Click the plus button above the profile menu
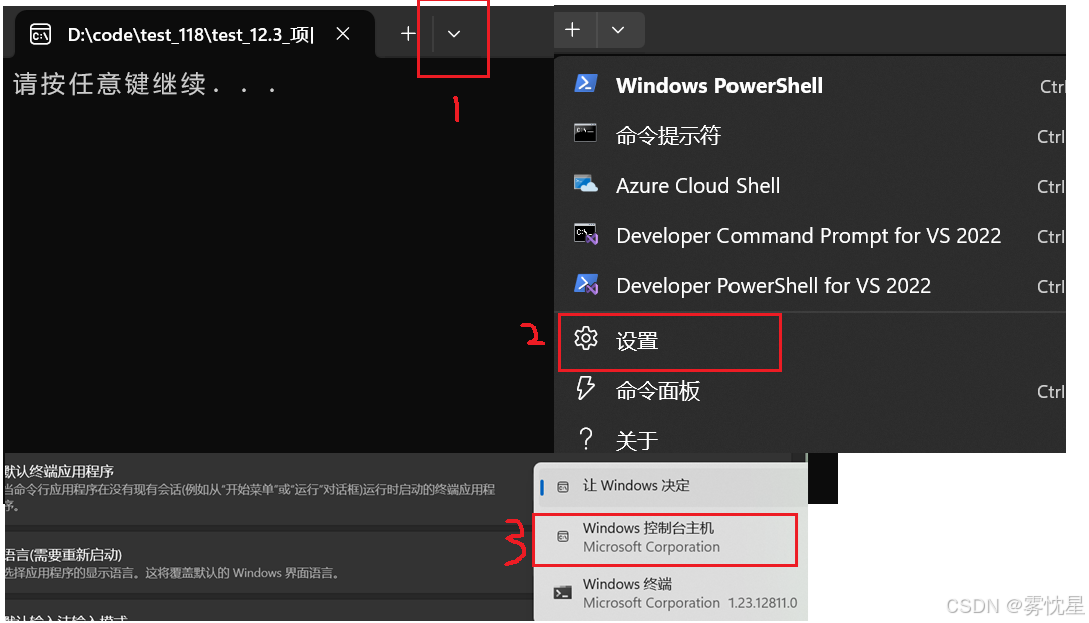This screenshot has width=1089, height=623. coord(572,30)
